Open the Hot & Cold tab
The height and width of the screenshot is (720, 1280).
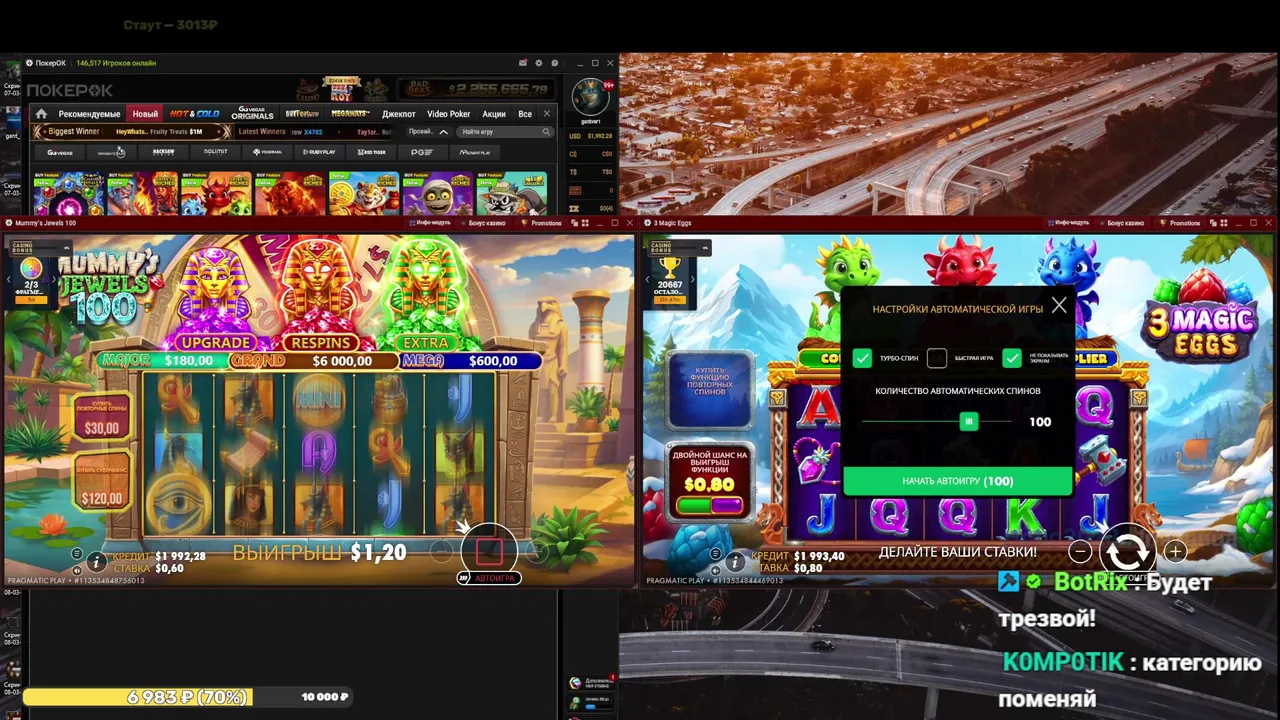coord(194,114)
